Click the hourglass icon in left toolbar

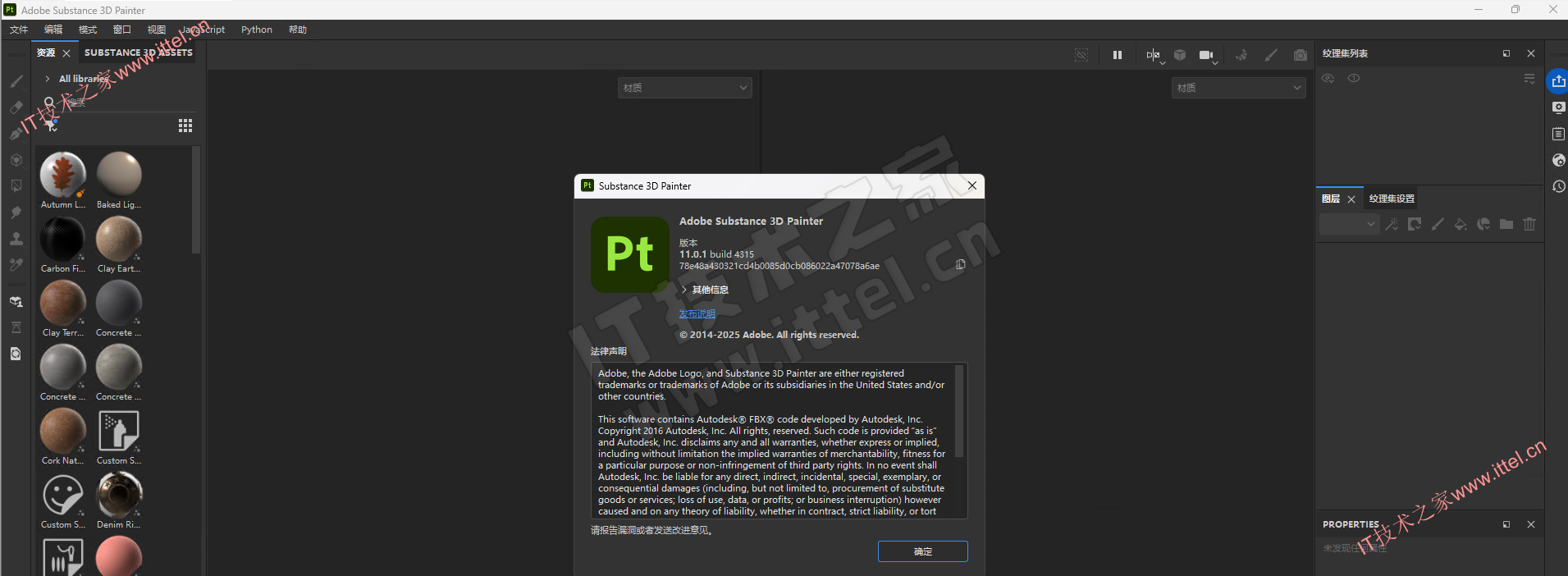(x=16, y=327)
